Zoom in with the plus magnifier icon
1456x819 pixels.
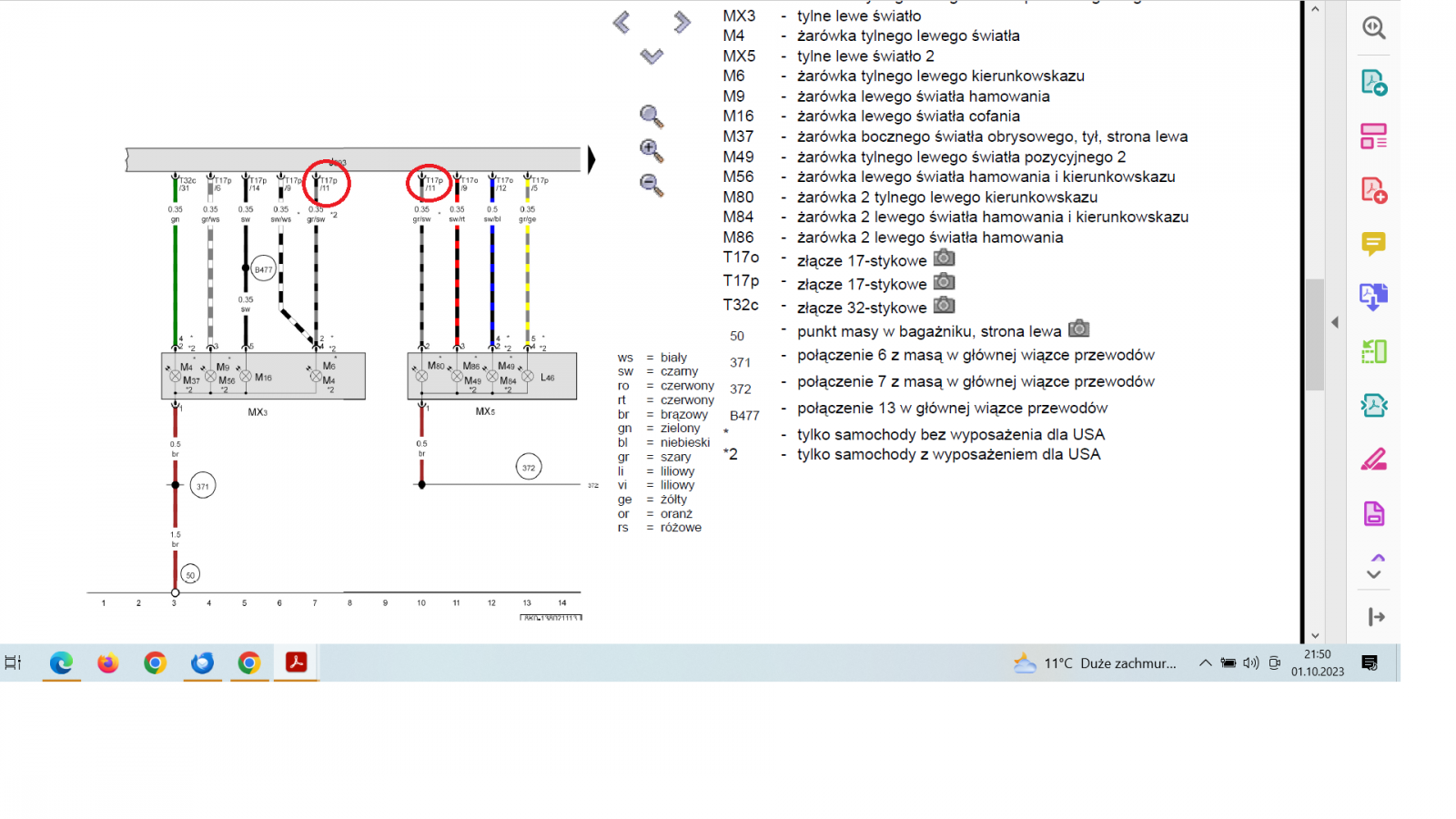652,150
